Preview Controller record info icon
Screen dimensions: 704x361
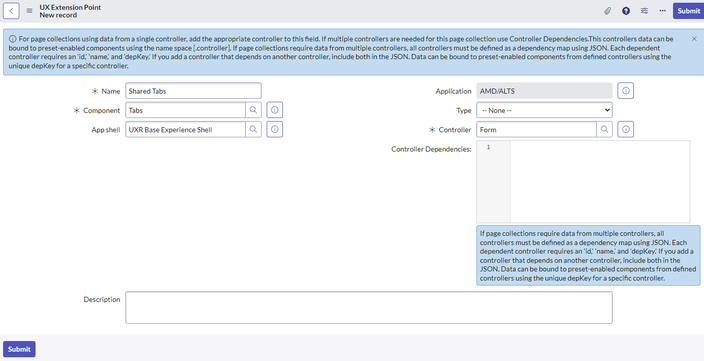click(x=626, y=129)
